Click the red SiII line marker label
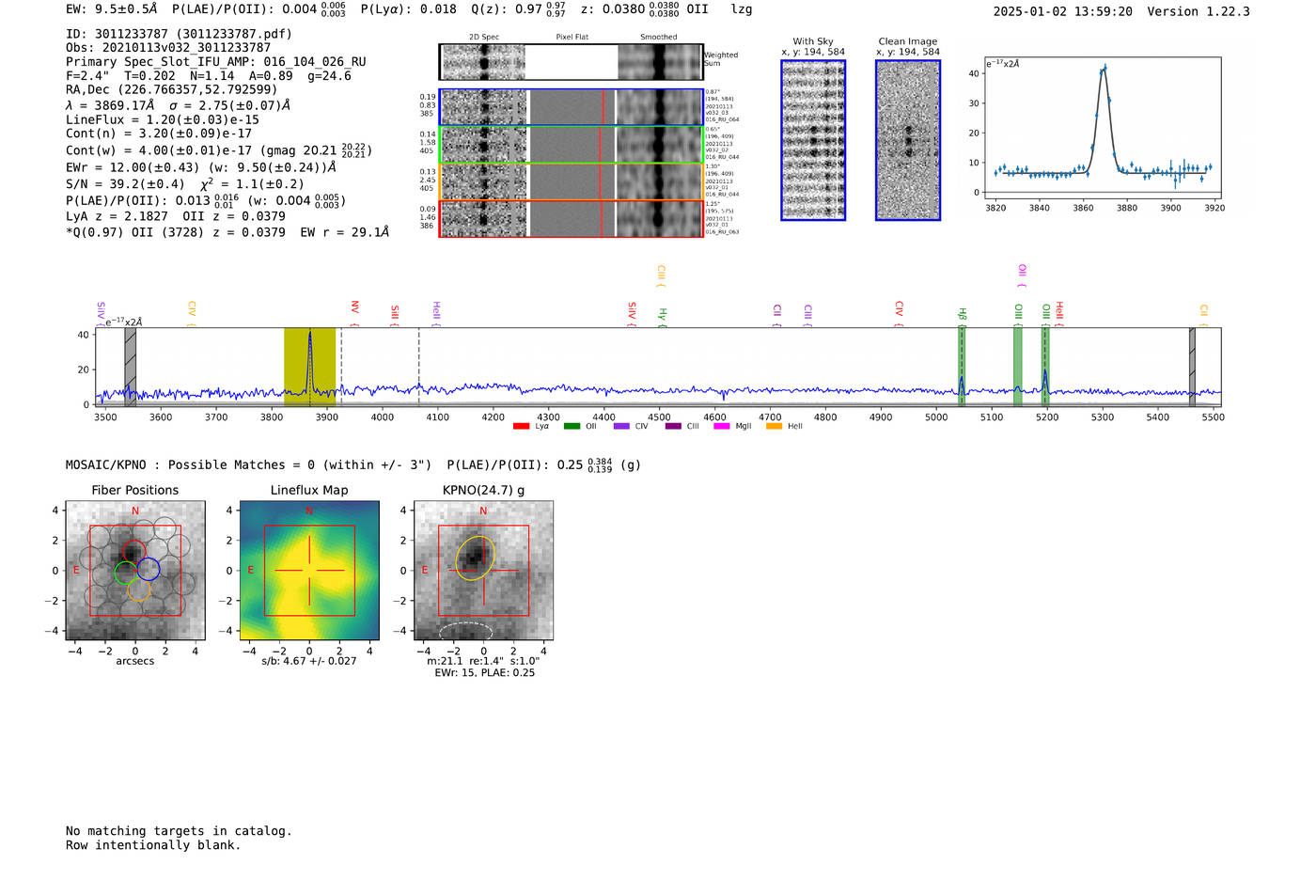 pyautogui.click(x=396, y=313)
